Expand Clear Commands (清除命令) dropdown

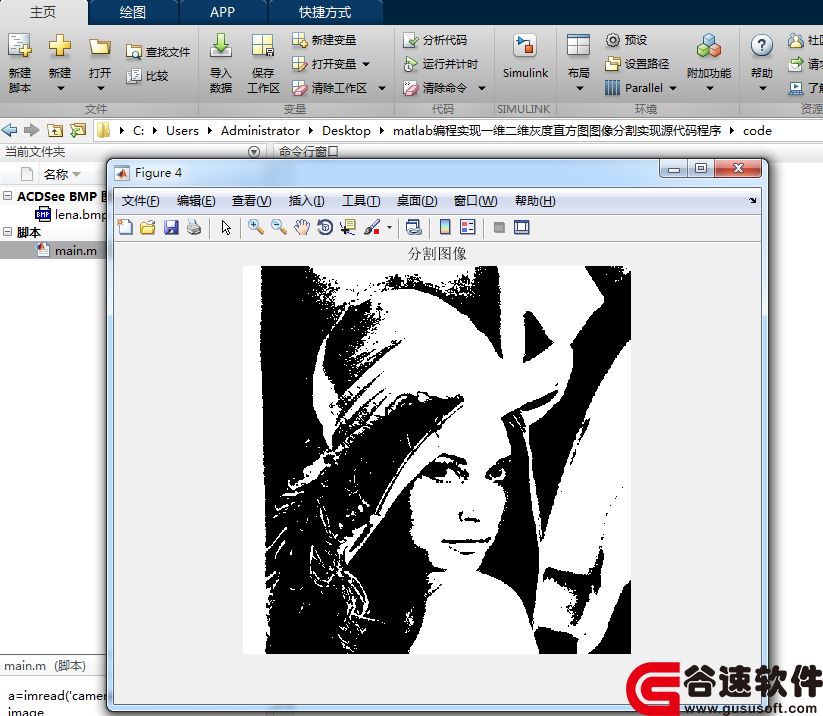coord(482,89)
